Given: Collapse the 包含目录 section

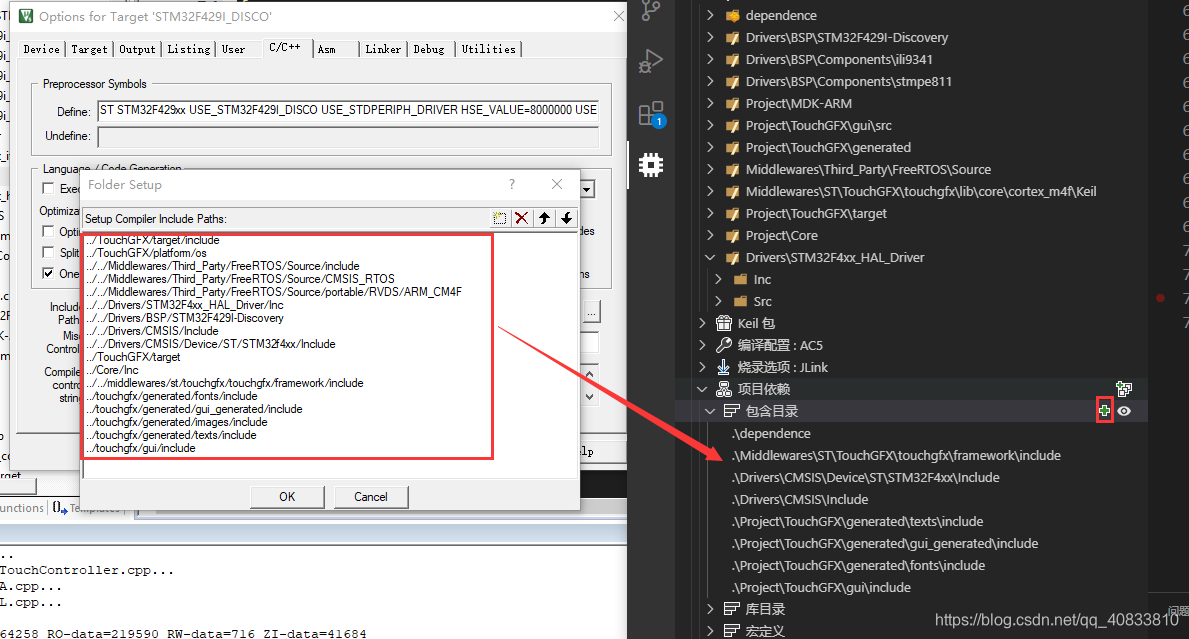Looking at the screenshot, I should (710, 411).
